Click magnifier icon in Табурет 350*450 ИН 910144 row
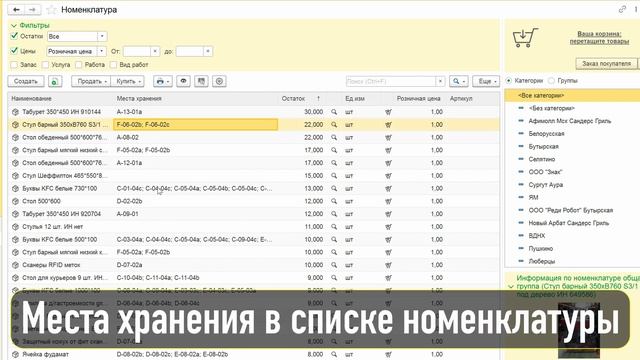The image size is (640, 360). 334,112
